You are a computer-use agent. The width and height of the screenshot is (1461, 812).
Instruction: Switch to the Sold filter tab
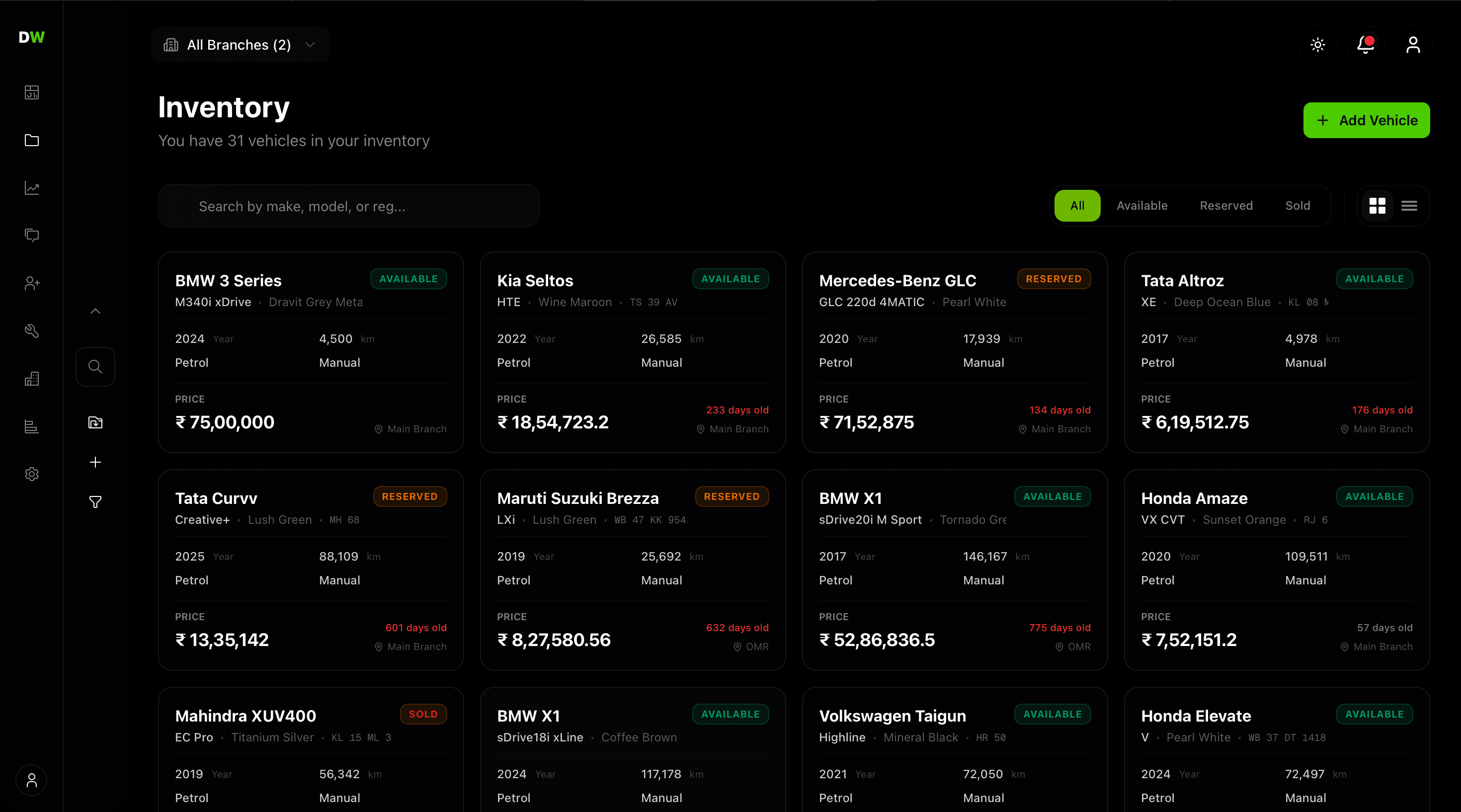(x=1298, y=205)
